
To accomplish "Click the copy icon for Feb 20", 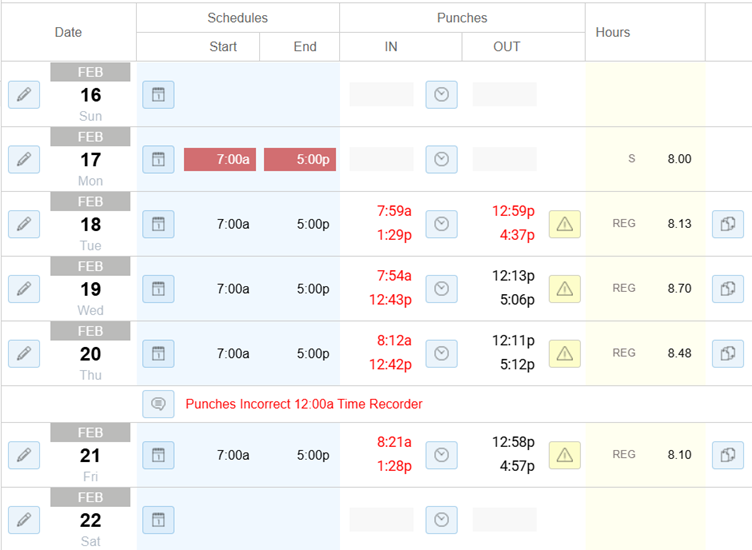I will 728,353.
